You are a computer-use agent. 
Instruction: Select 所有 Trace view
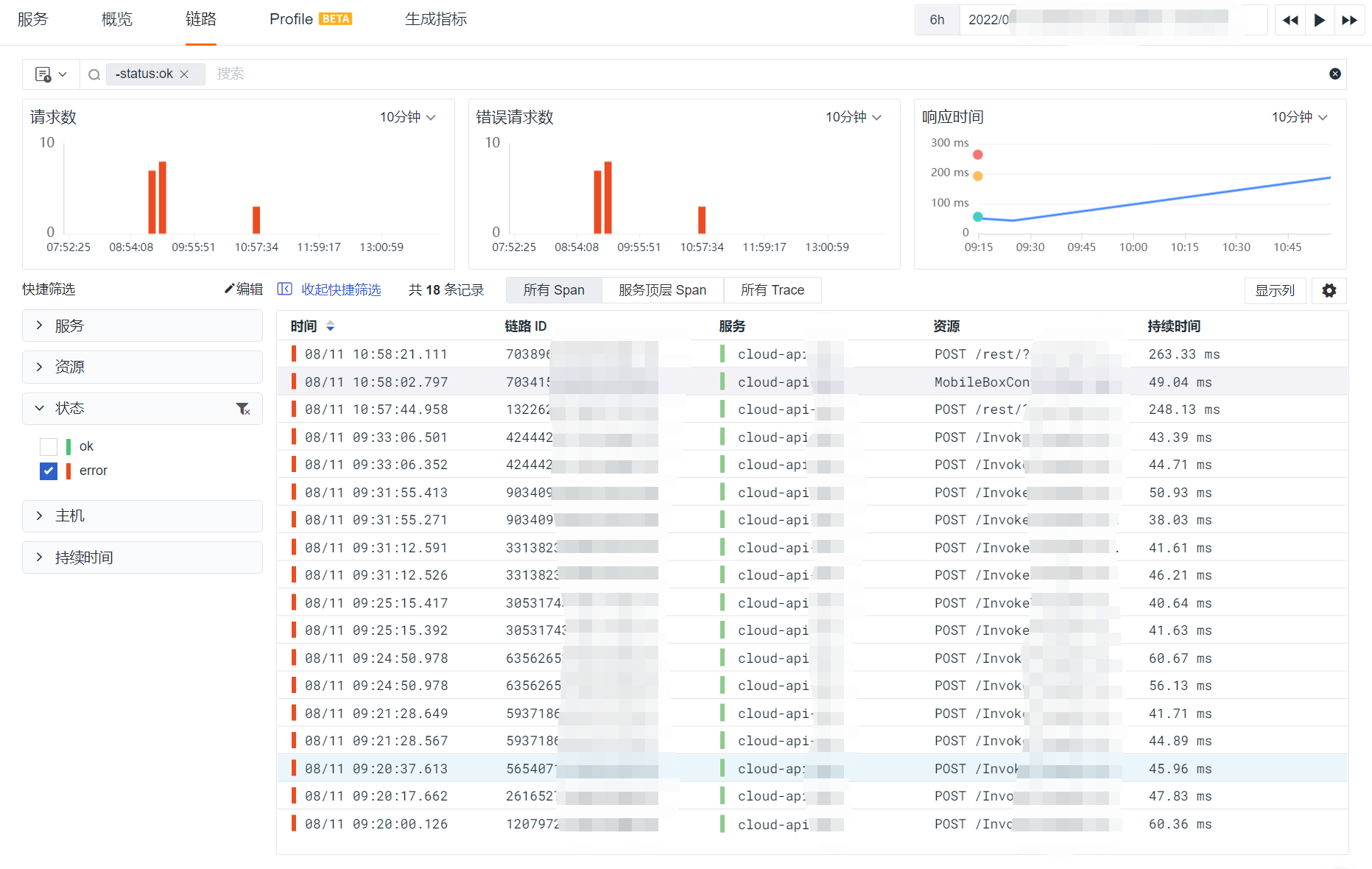(x=772, y=290)
